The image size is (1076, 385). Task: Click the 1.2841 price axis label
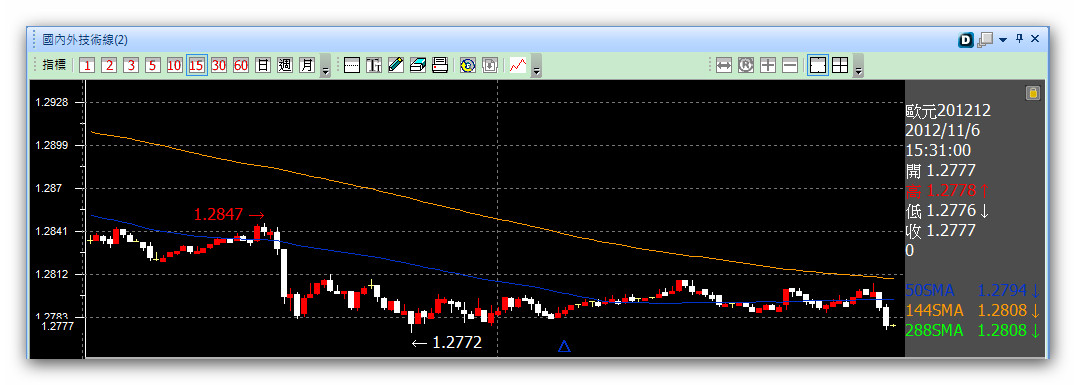(51, 231)
